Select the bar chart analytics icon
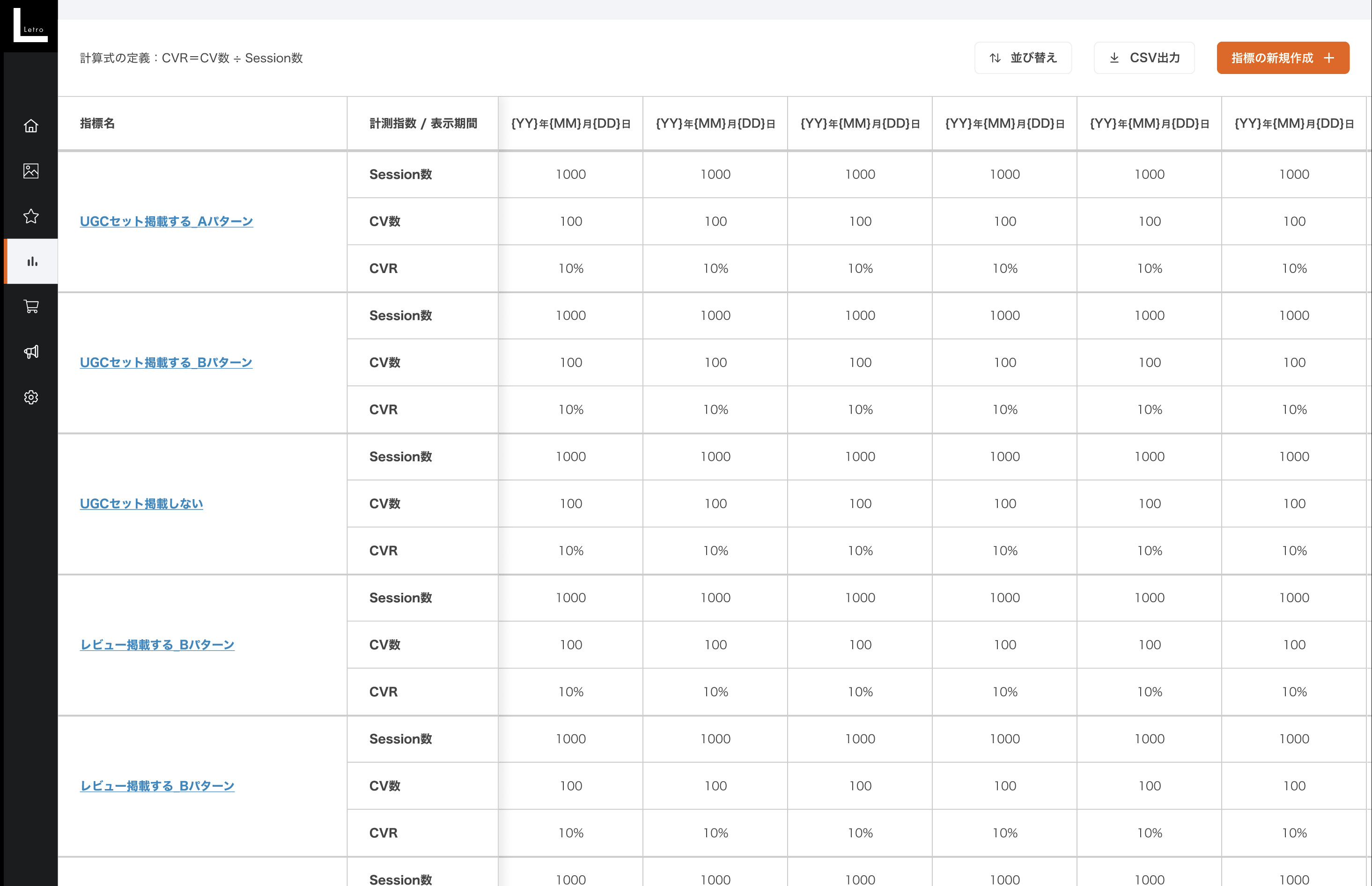The width and height of the screenshot is (1372, 886). (x=30, y=261)
